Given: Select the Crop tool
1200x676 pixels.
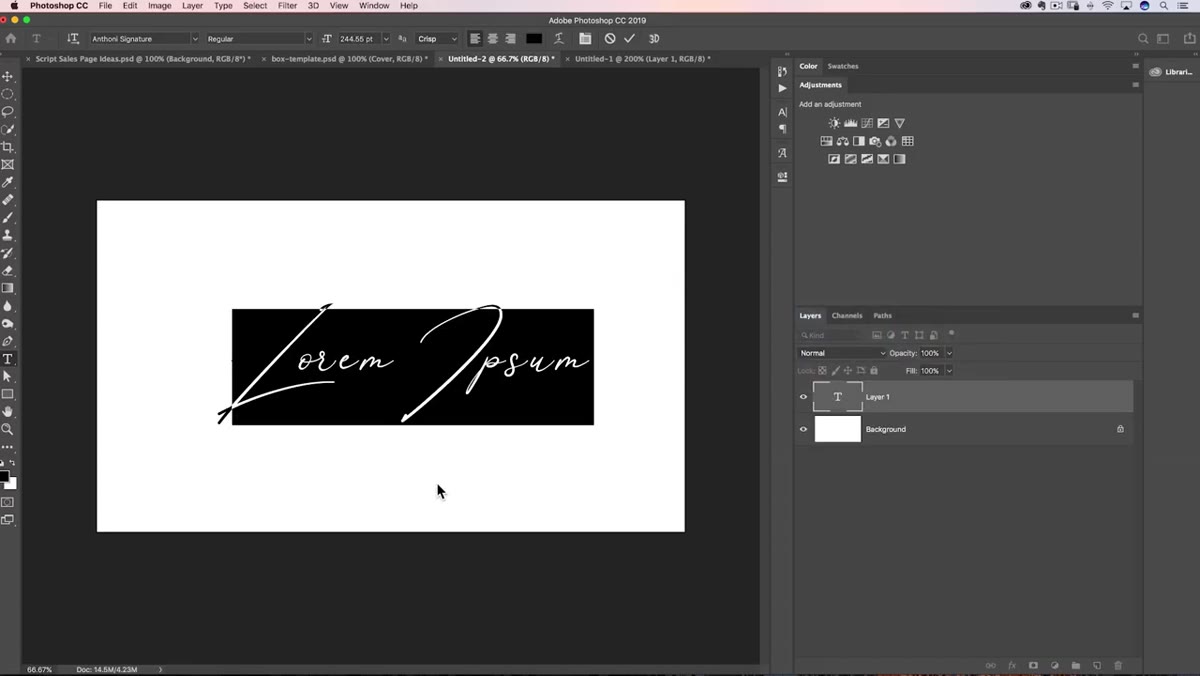Looking at the screenshot, I should 8,147.
